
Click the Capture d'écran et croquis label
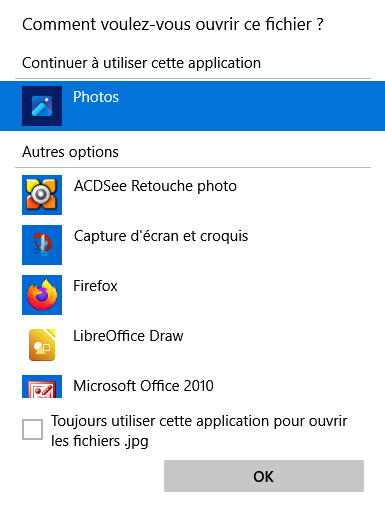pyautogui.click(x=161, y=236)
